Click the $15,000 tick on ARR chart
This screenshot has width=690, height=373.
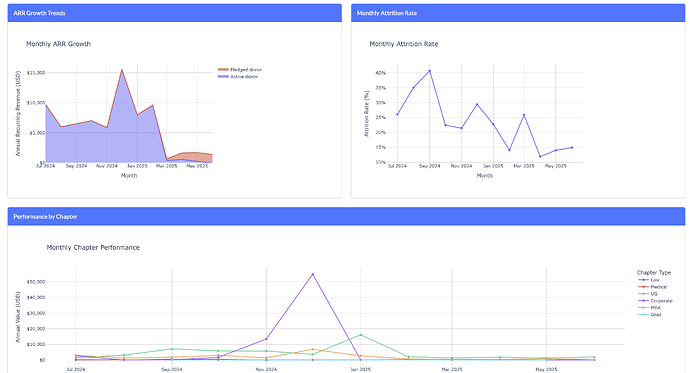click(36, 73)
